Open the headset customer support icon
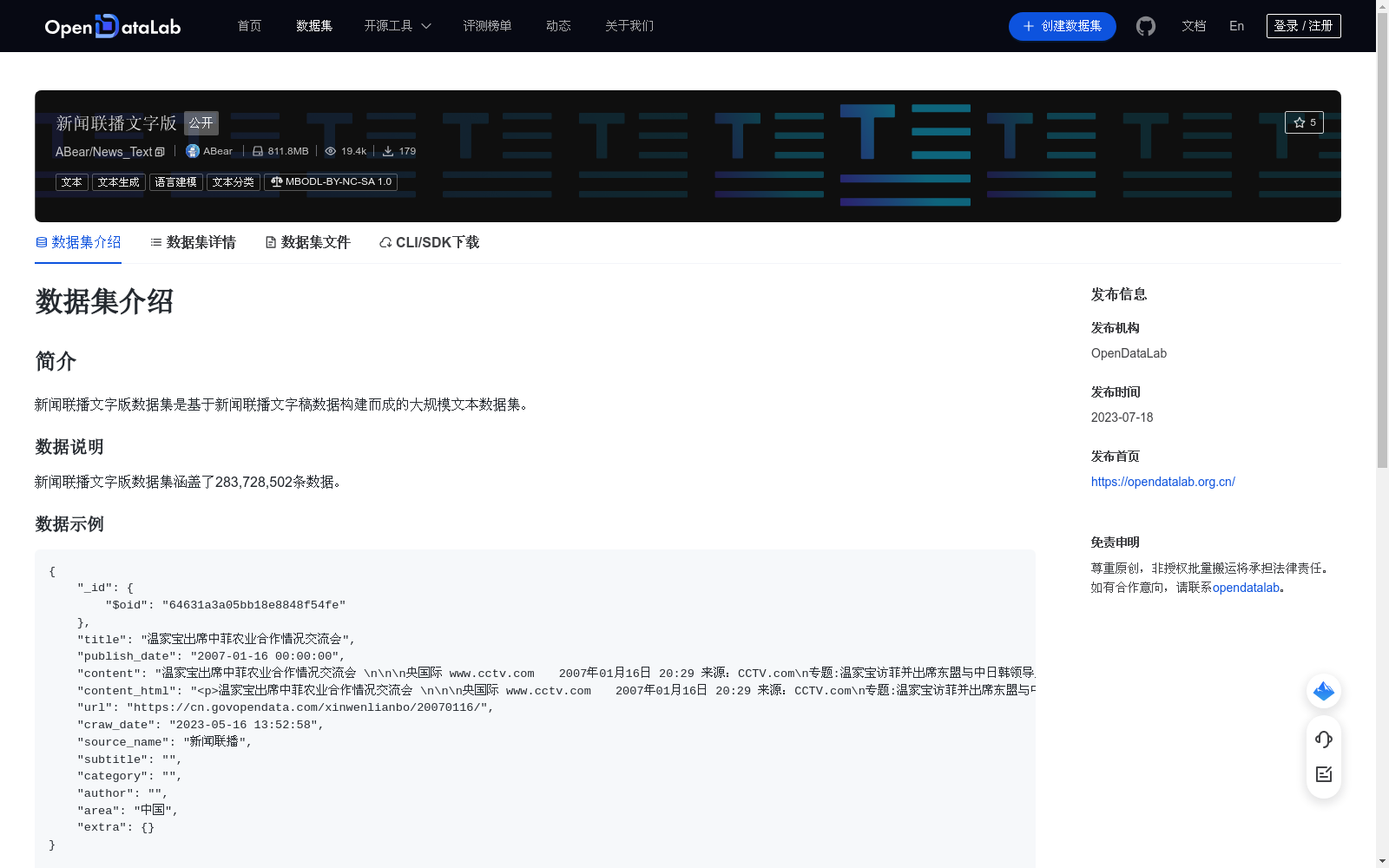Viewport: 1389px width, 868px height. point(1324,740)
